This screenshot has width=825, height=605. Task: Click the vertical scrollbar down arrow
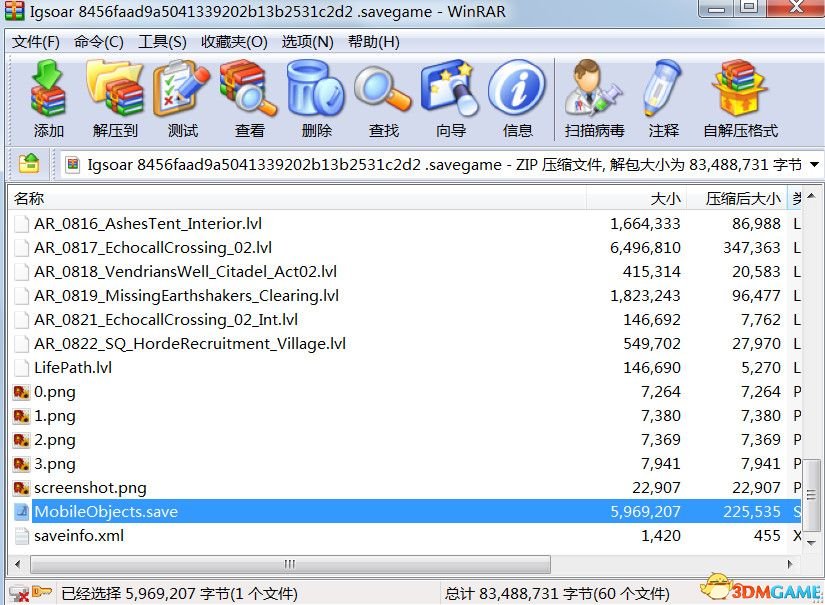click(811, 543)
